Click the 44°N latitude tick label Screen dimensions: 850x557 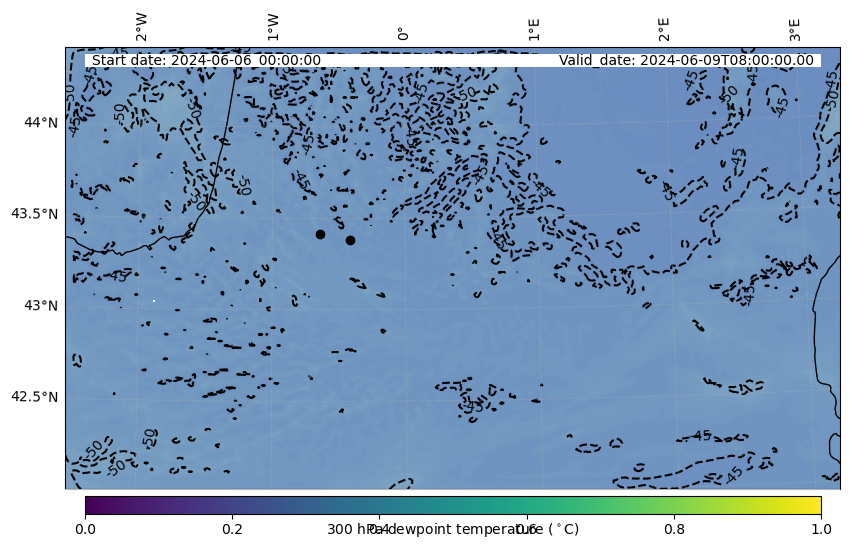click(41, 122)
